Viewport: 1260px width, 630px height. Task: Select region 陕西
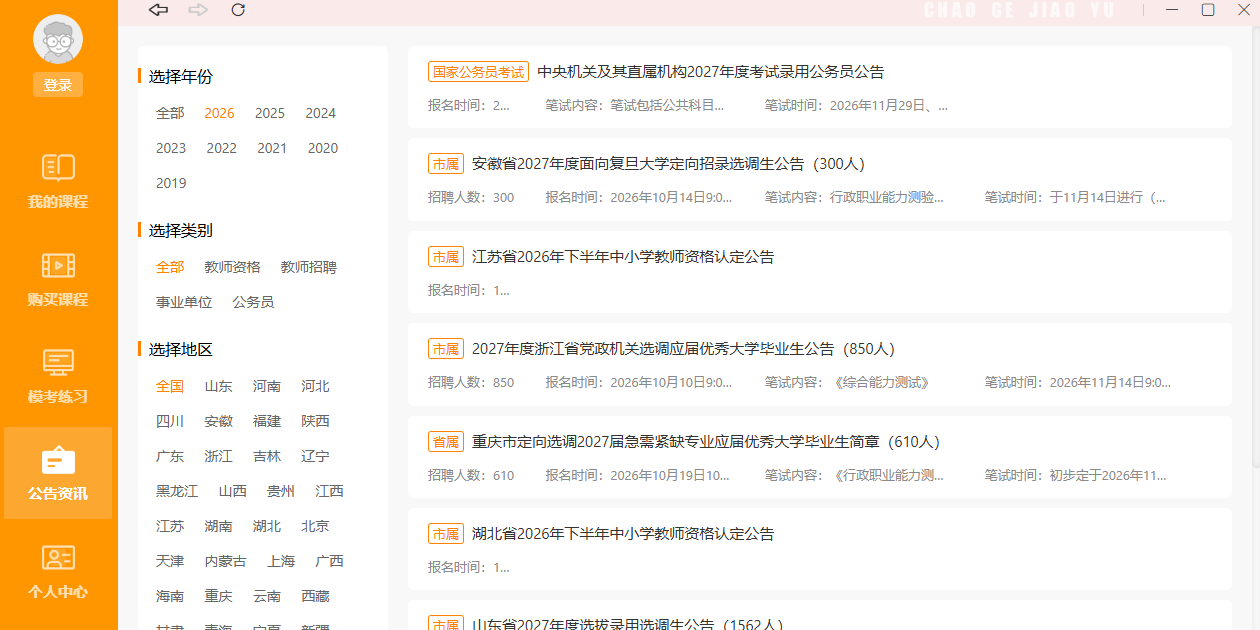pyautogui.click(x=315, y=421)
